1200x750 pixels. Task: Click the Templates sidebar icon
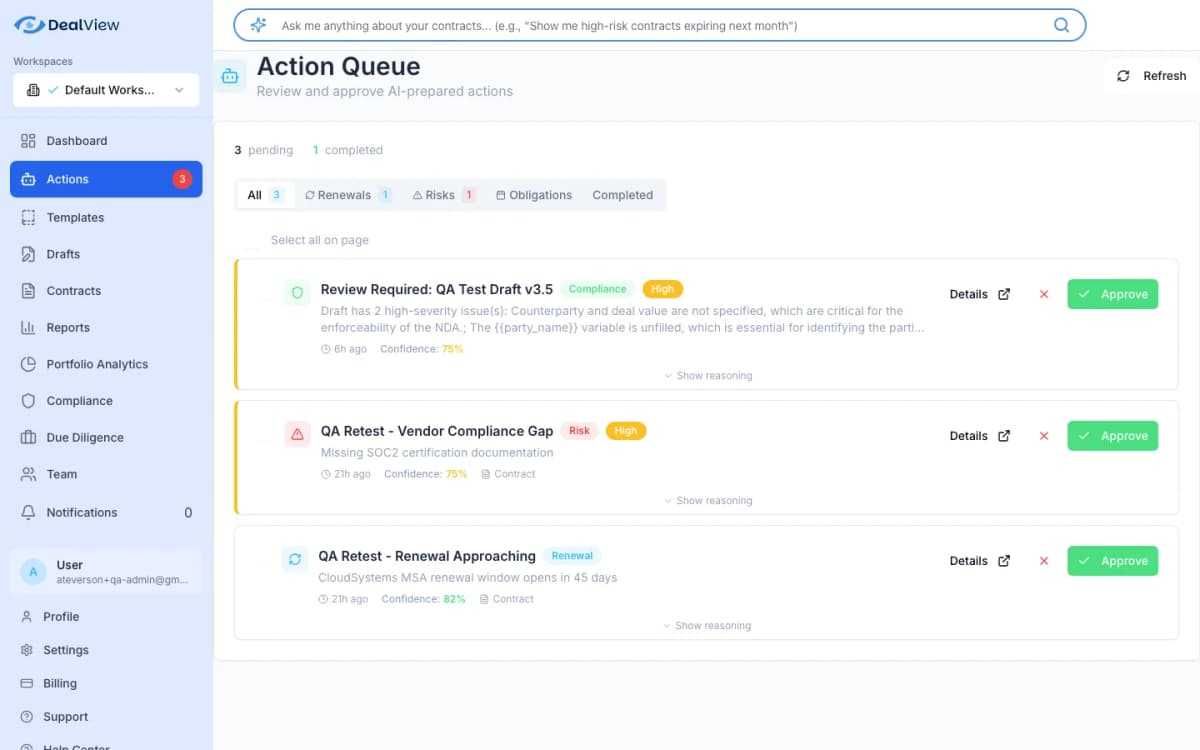coord(28,217)
